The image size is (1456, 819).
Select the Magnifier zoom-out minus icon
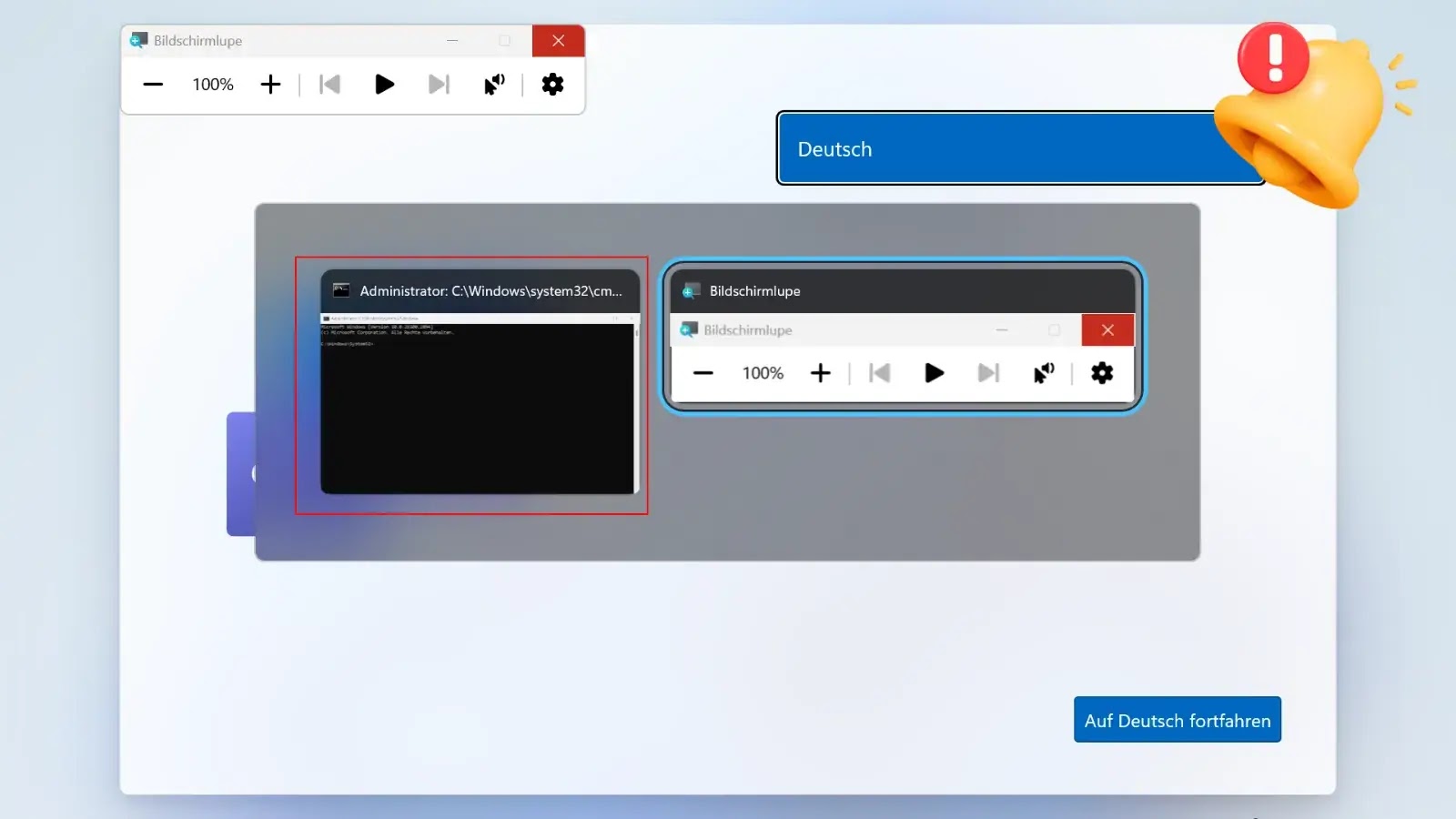(x=152, y=84)
